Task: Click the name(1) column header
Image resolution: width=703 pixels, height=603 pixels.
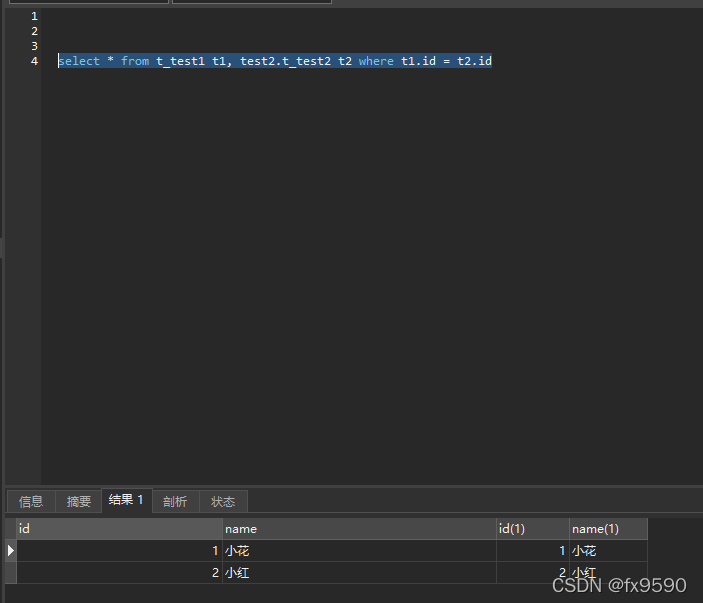Action: coord(607,529)
